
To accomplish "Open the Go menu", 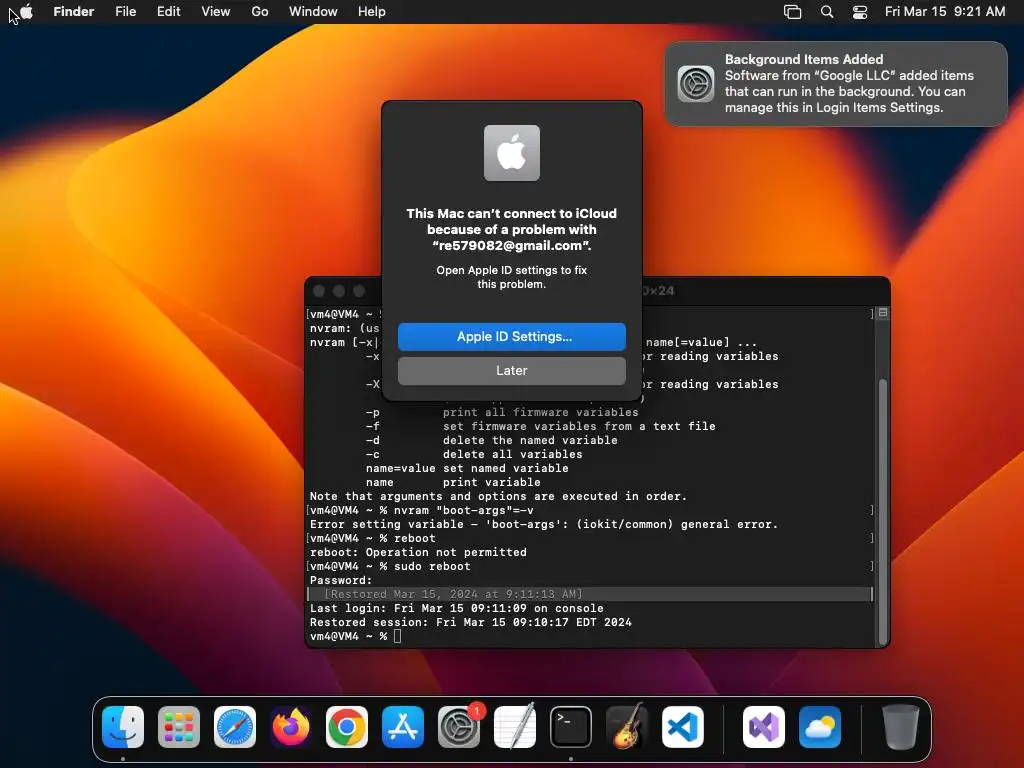I will tap(260, 12).
